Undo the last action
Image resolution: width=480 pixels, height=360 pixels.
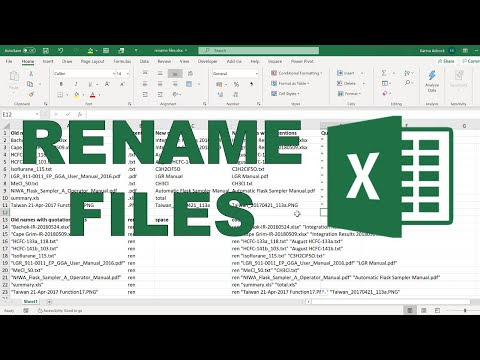60,50
